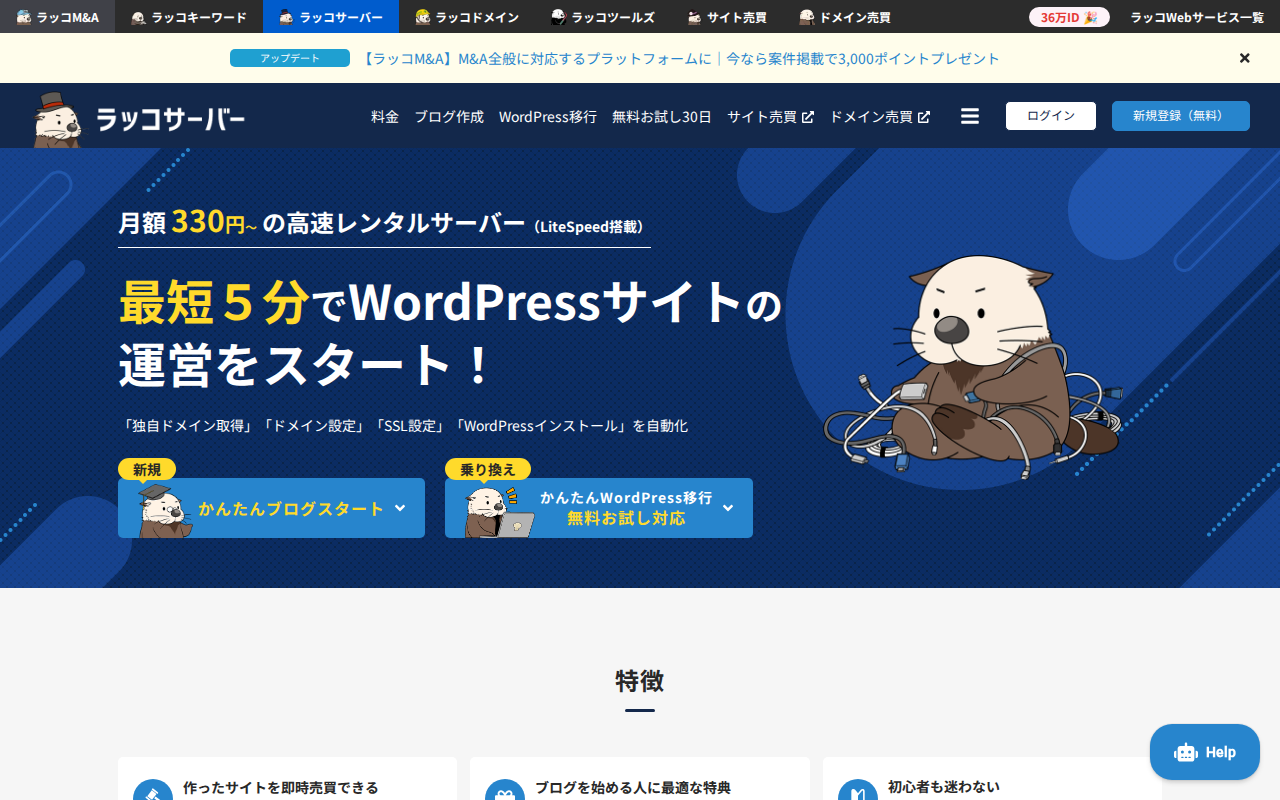
Task: Click 初心者も迷わない card title
Action: pos(944,788)
